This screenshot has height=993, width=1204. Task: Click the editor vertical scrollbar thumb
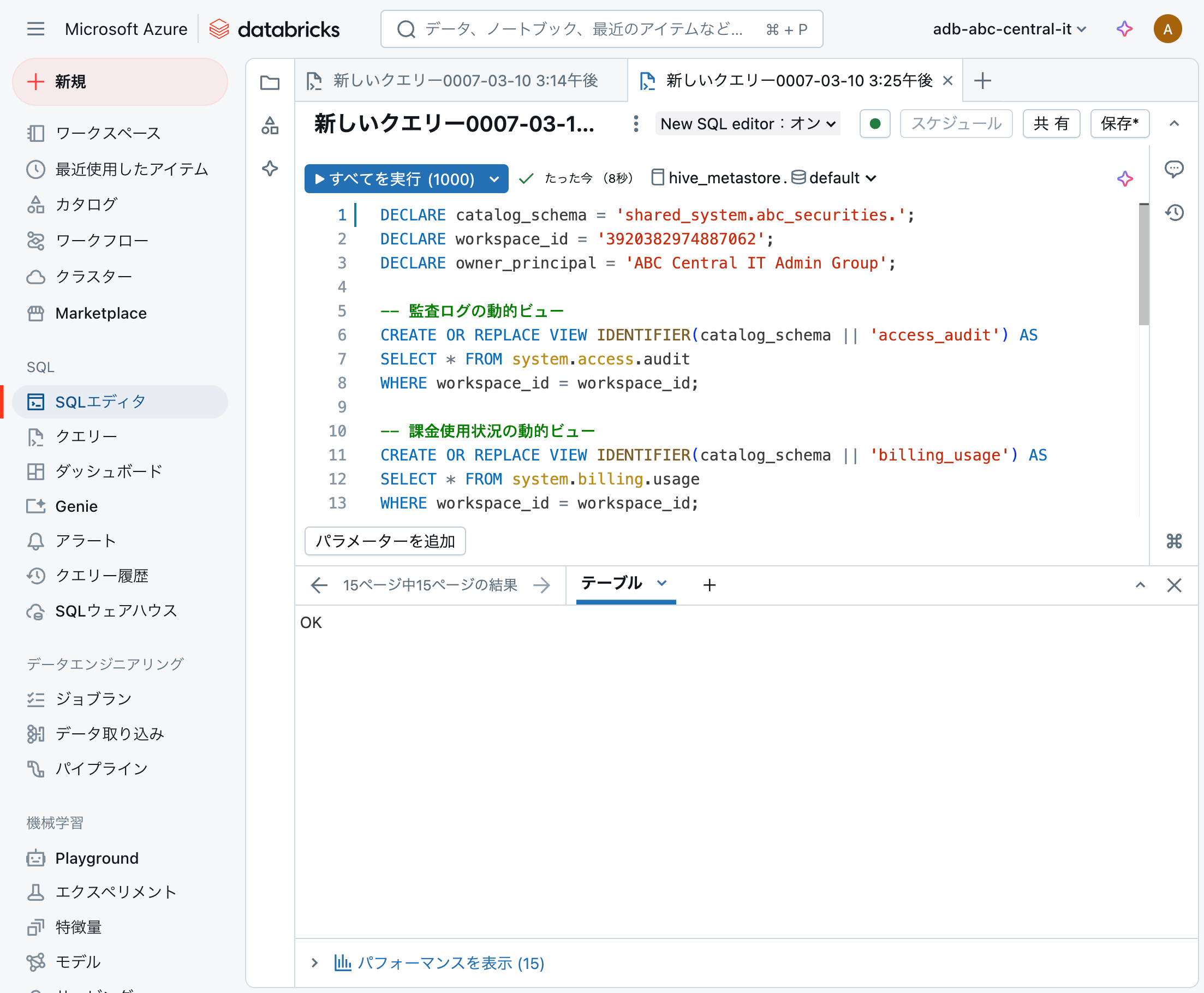[x=1143, y=263]
